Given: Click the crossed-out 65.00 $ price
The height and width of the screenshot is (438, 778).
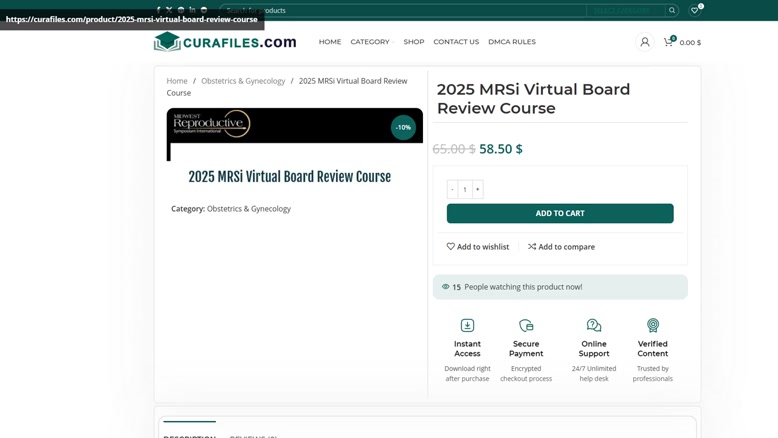Looking at the screenshot, I should (x=454, y=149).
